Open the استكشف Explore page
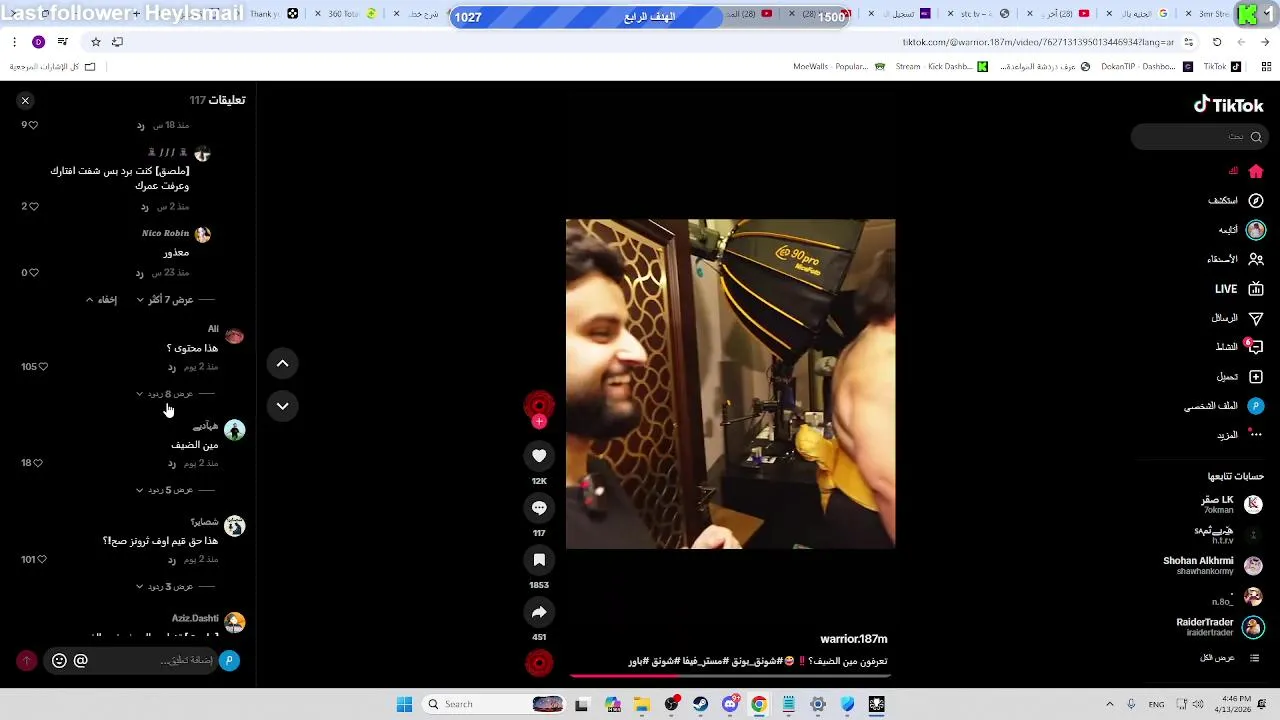This screenshot has height=720, width=1280. [1236, 200]
